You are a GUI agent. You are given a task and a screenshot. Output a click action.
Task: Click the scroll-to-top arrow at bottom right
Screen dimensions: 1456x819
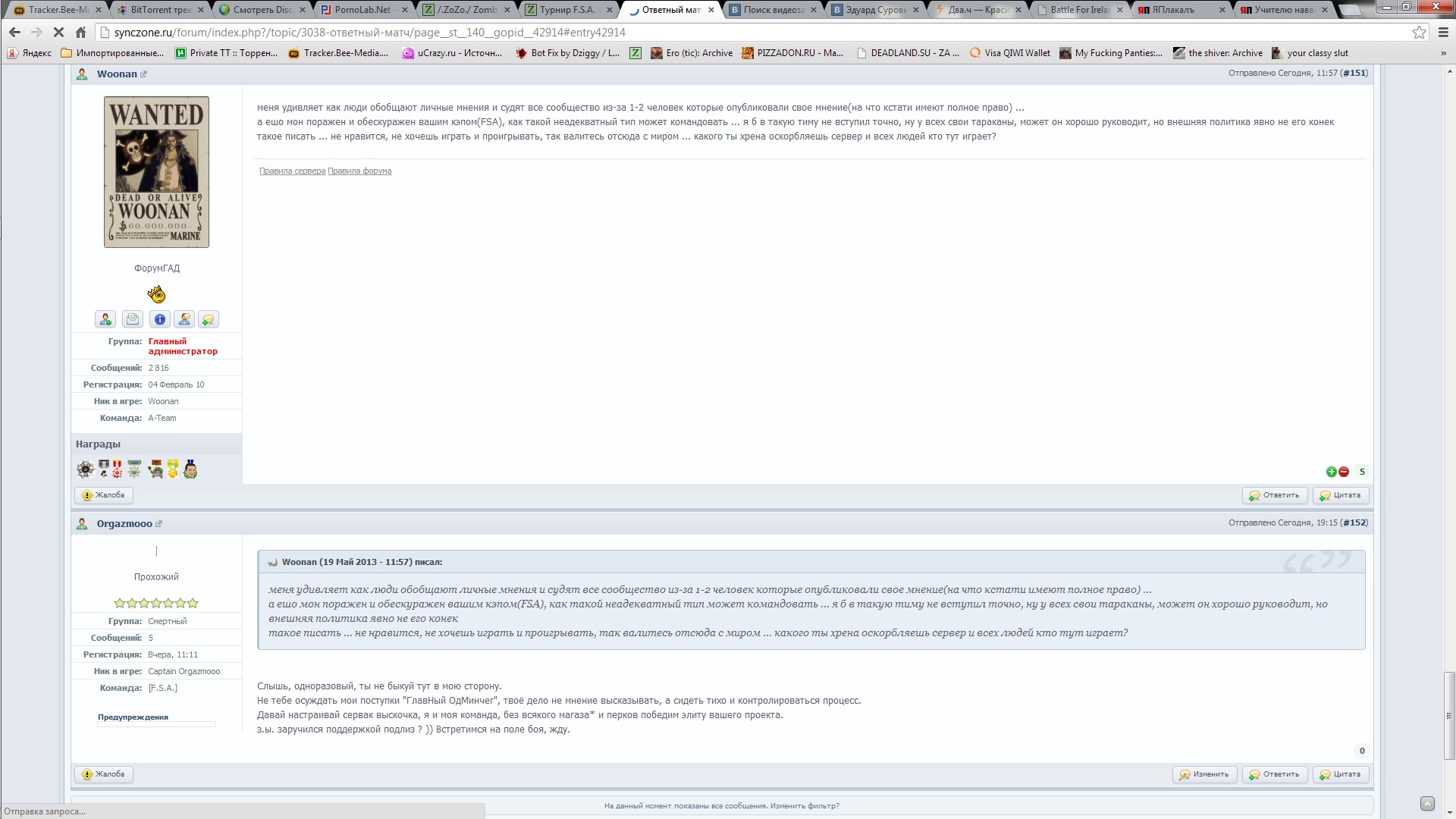(1427, 803)
